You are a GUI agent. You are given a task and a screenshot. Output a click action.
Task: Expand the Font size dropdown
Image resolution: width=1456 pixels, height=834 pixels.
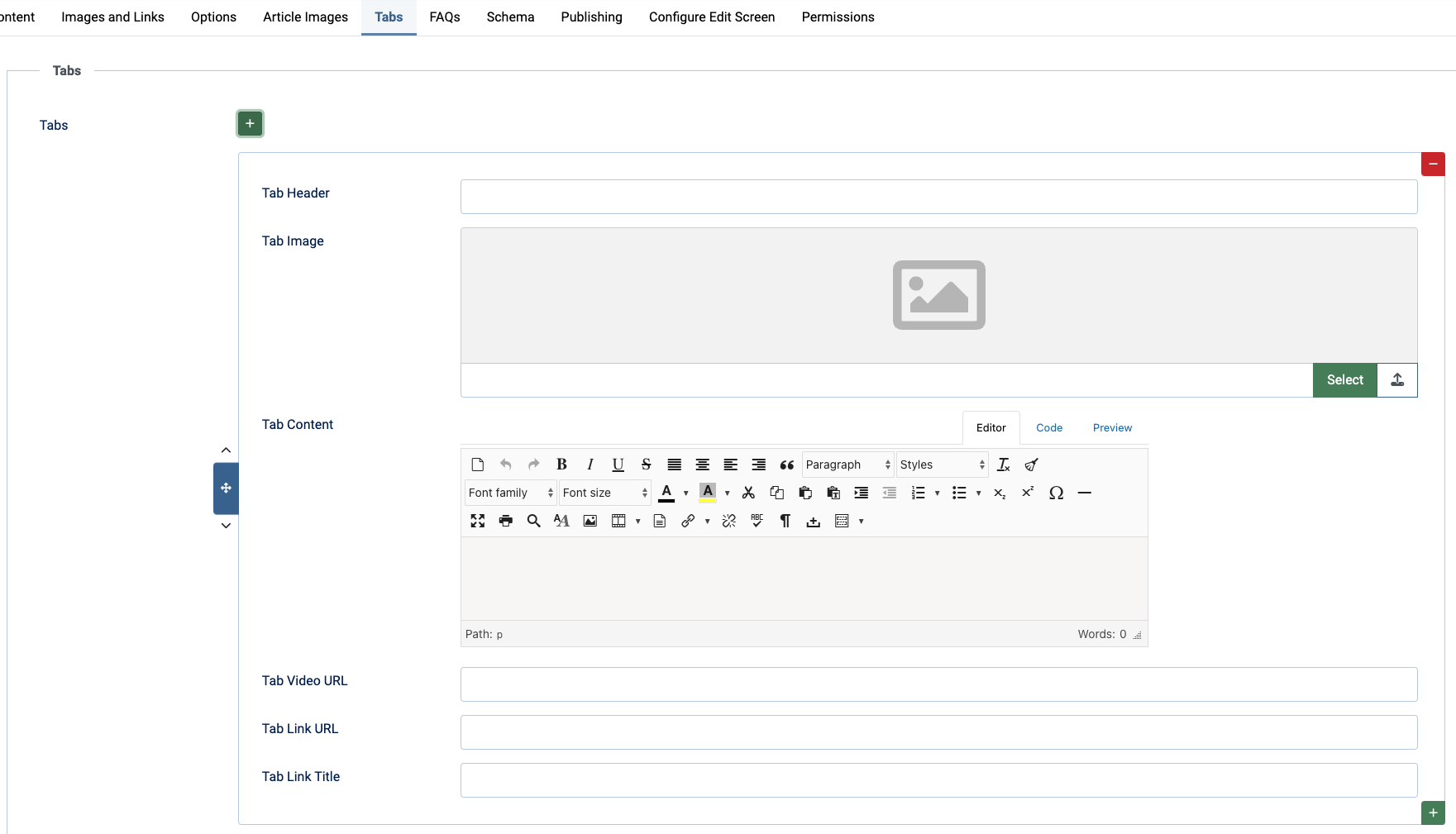point(604,493)
